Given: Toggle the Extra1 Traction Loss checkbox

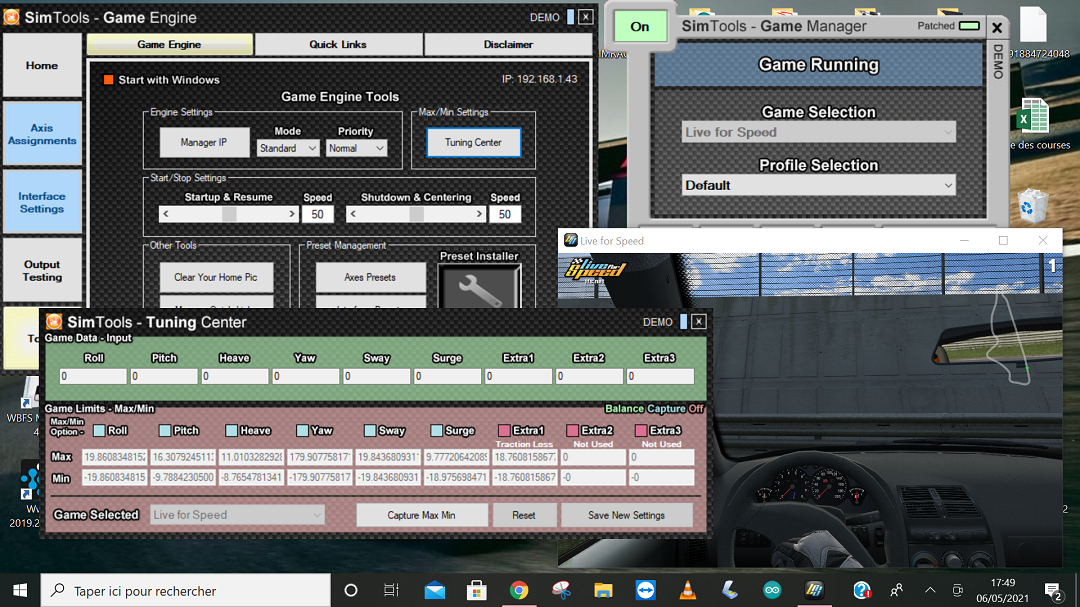Looking at the screenshot, I should (x=504, y=430).
